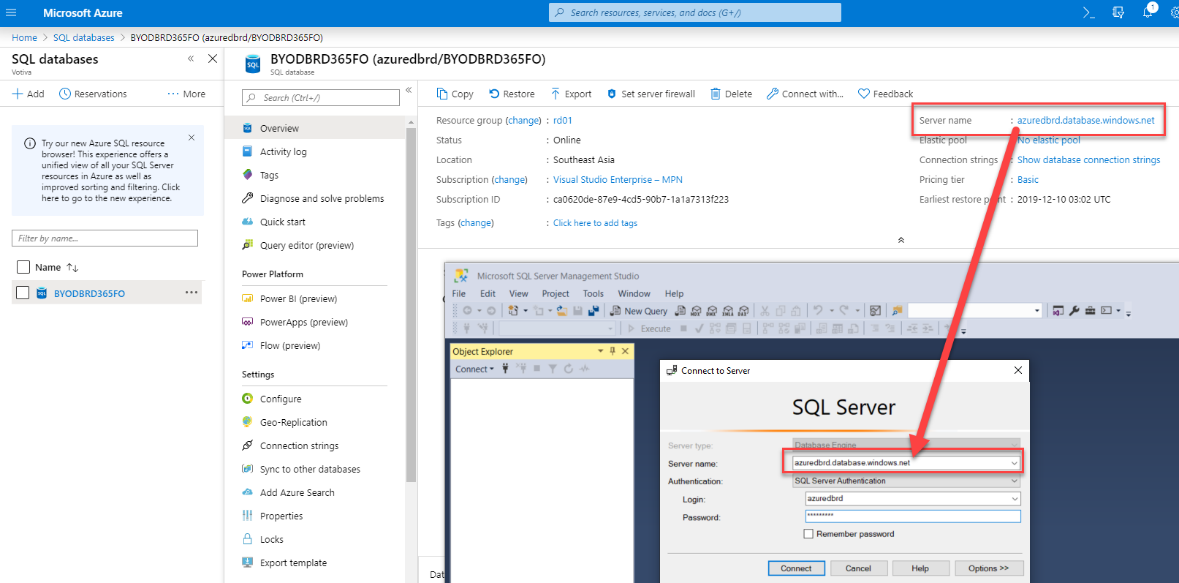1179x583 pixels.
Task: Click SSMS Toolbox icon
Action: tap(1090, 311)
